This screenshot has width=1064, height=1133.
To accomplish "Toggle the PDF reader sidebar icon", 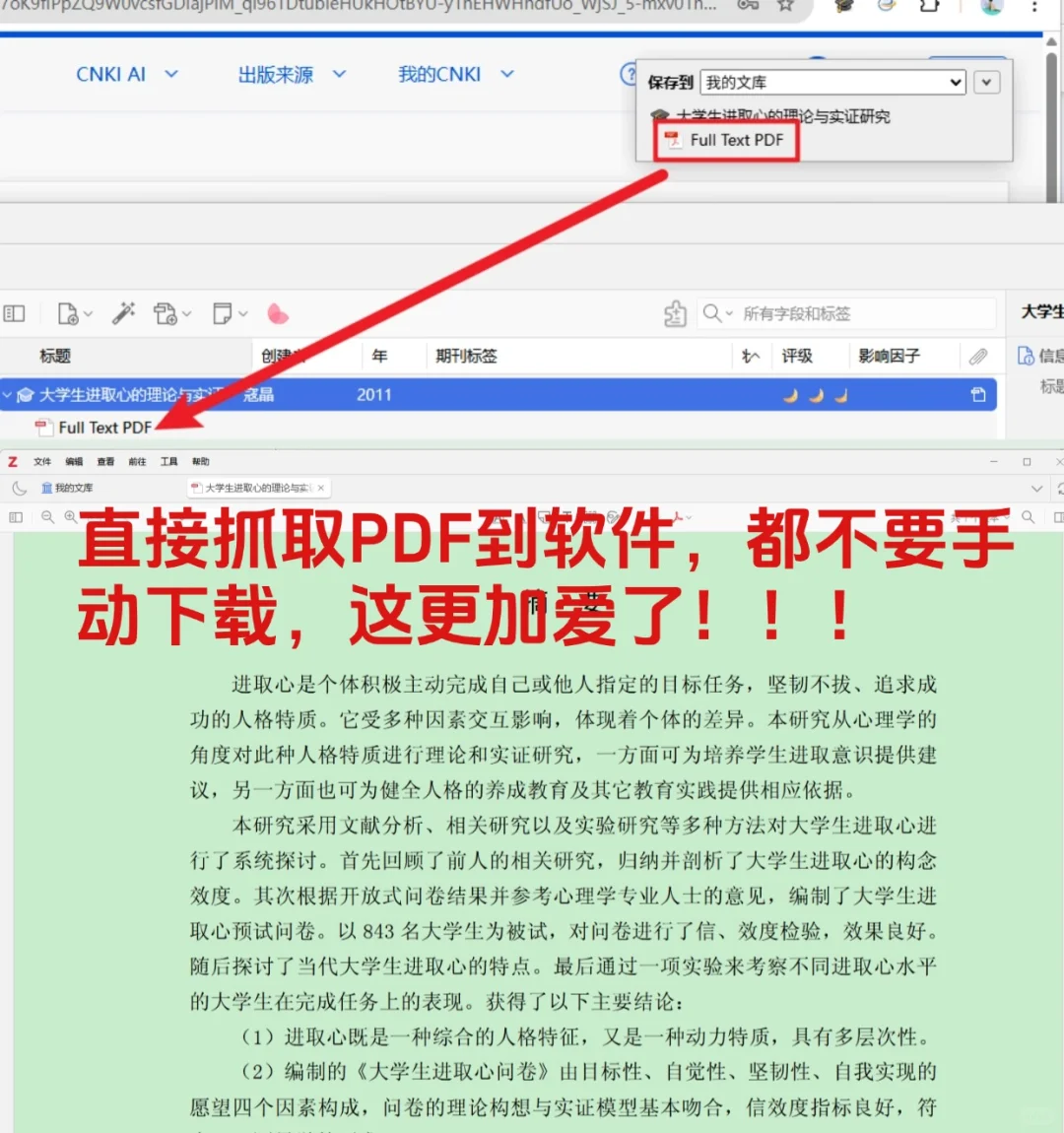I will (16, 516).
